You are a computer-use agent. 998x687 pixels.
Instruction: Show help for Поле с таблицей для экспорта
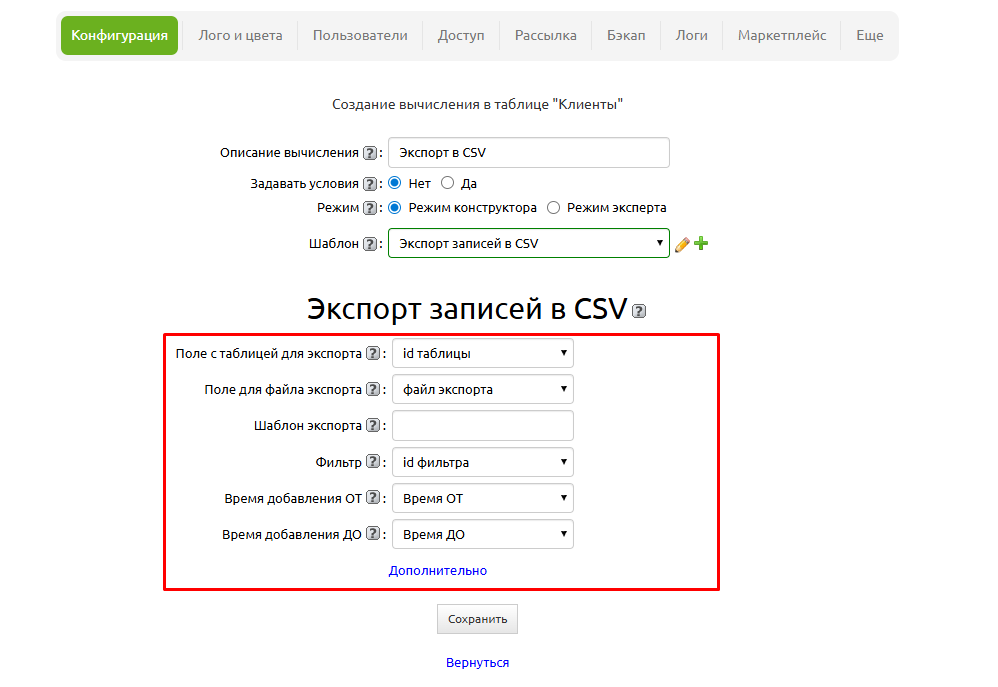pos(373,353)
